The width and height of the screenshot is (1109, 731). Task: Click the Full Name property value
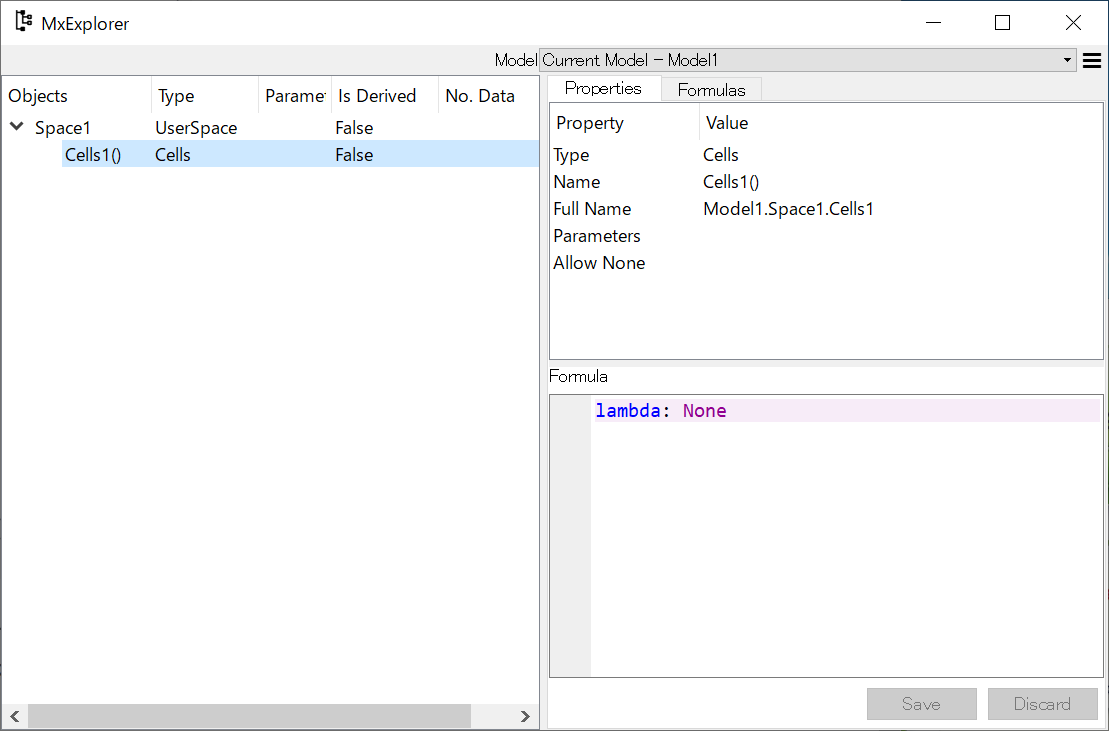click(788, 209)
